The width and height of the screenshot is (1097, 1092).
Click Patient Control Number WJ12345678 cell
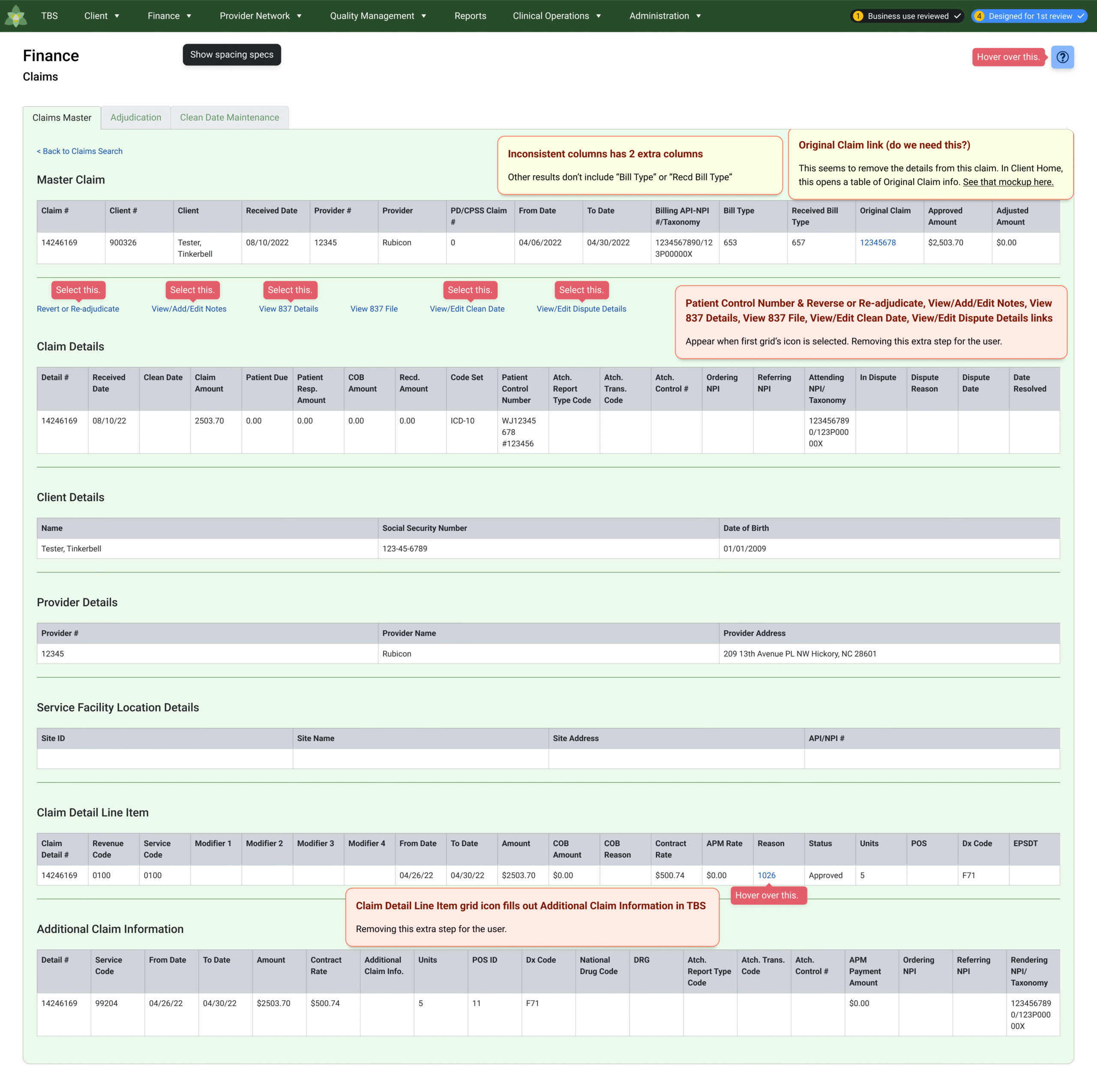click(523, 432)
